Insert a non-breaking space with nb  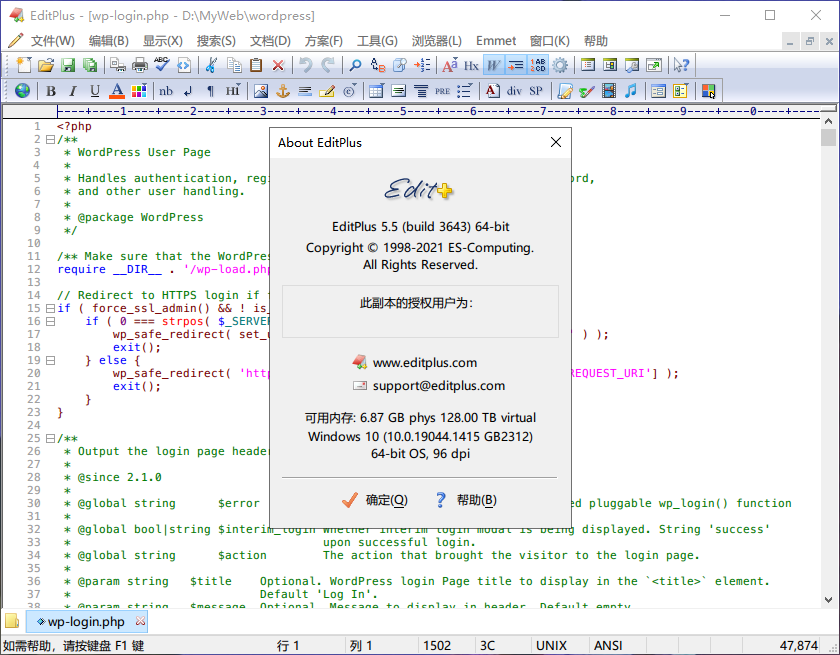pyautogui.click(x=166, y=91)
